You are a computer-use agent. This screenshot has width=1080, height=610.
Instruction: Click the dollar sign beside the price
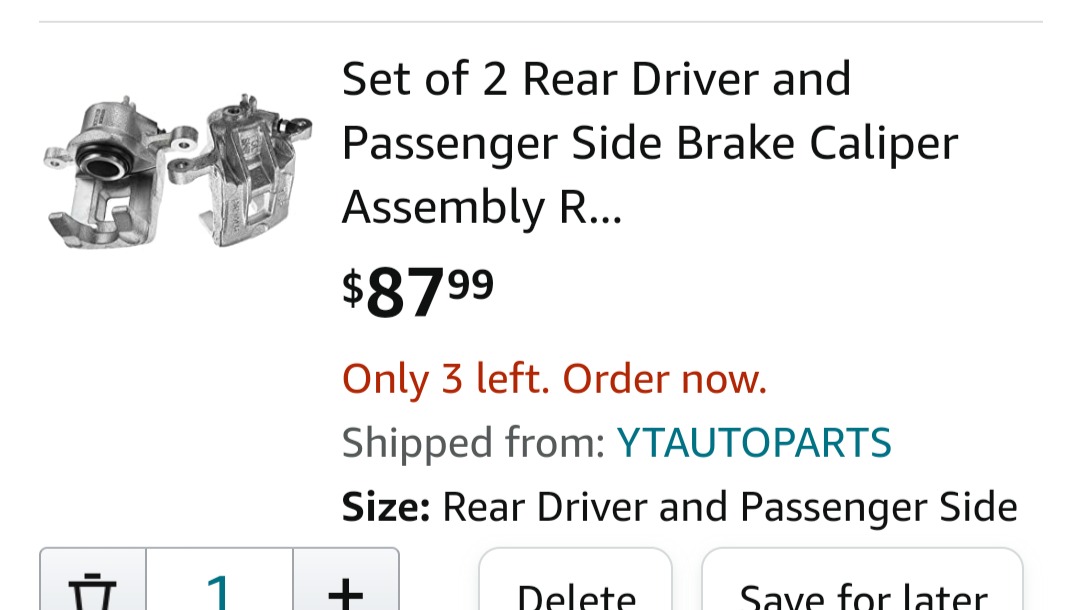click(x=352, y=288)
